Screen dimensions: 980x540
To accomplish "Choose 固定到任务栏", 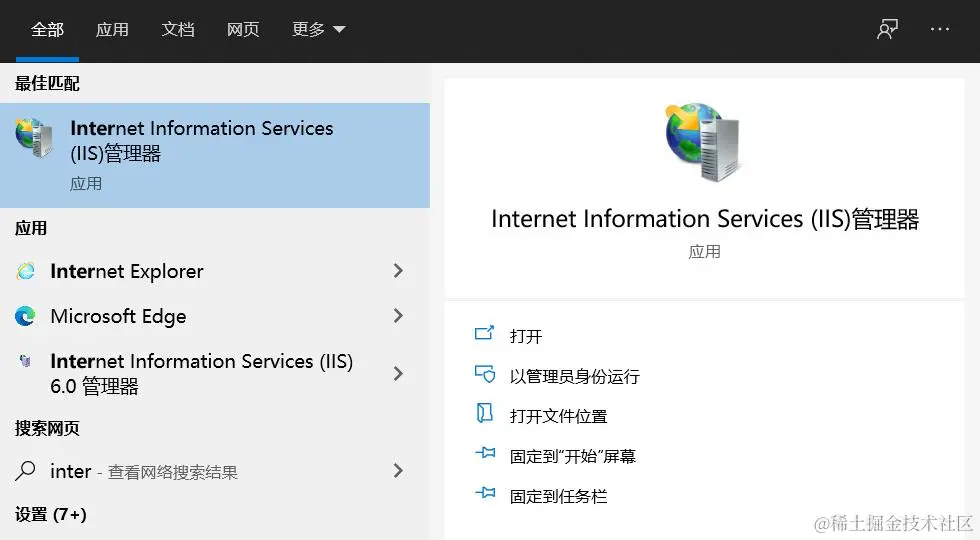I will (x=558, y=496).
